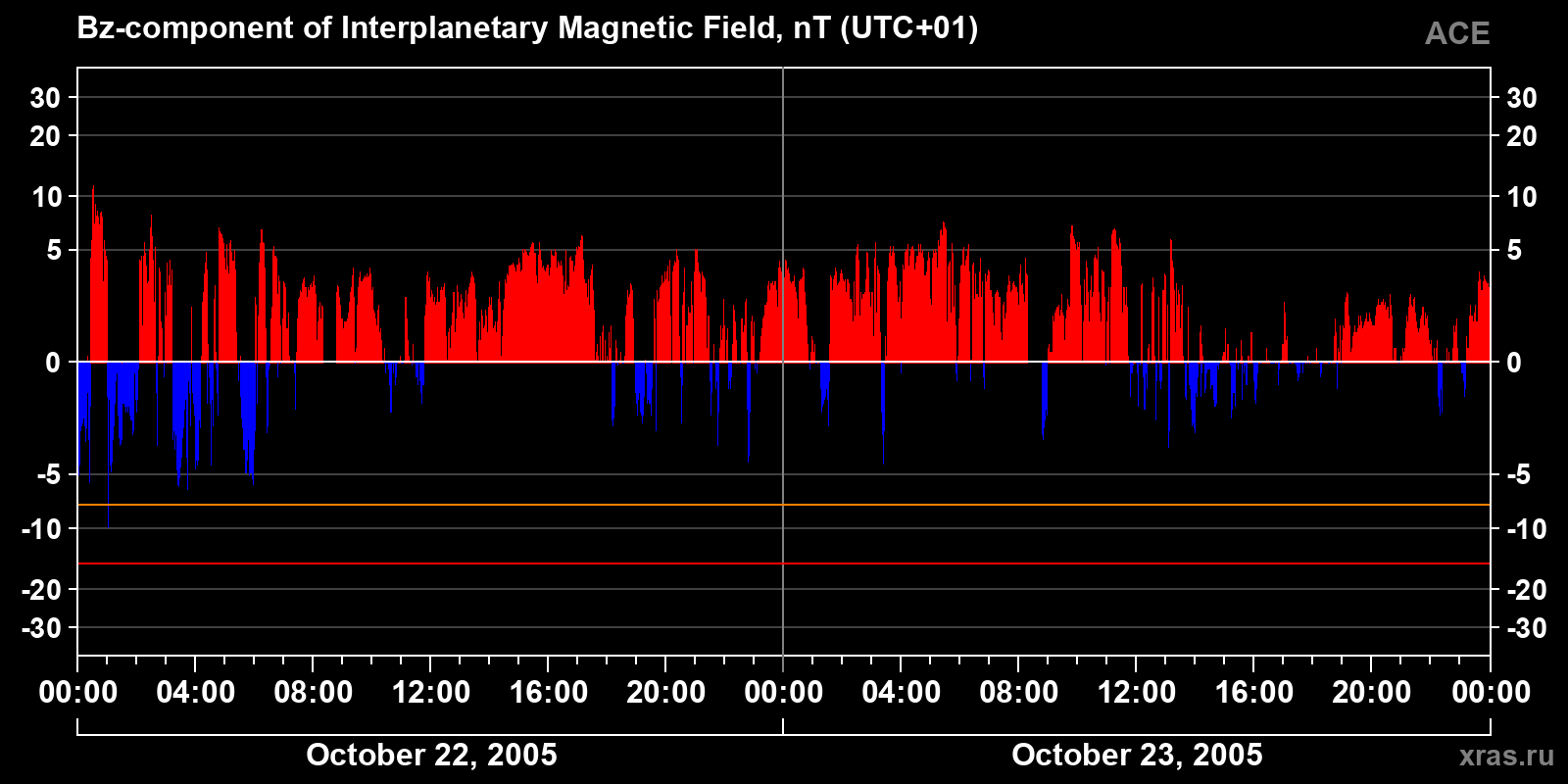The height and width of the screenshot is (784, 1568).
Task: Click the '16:00' time label under October 22
Action: 549,692
